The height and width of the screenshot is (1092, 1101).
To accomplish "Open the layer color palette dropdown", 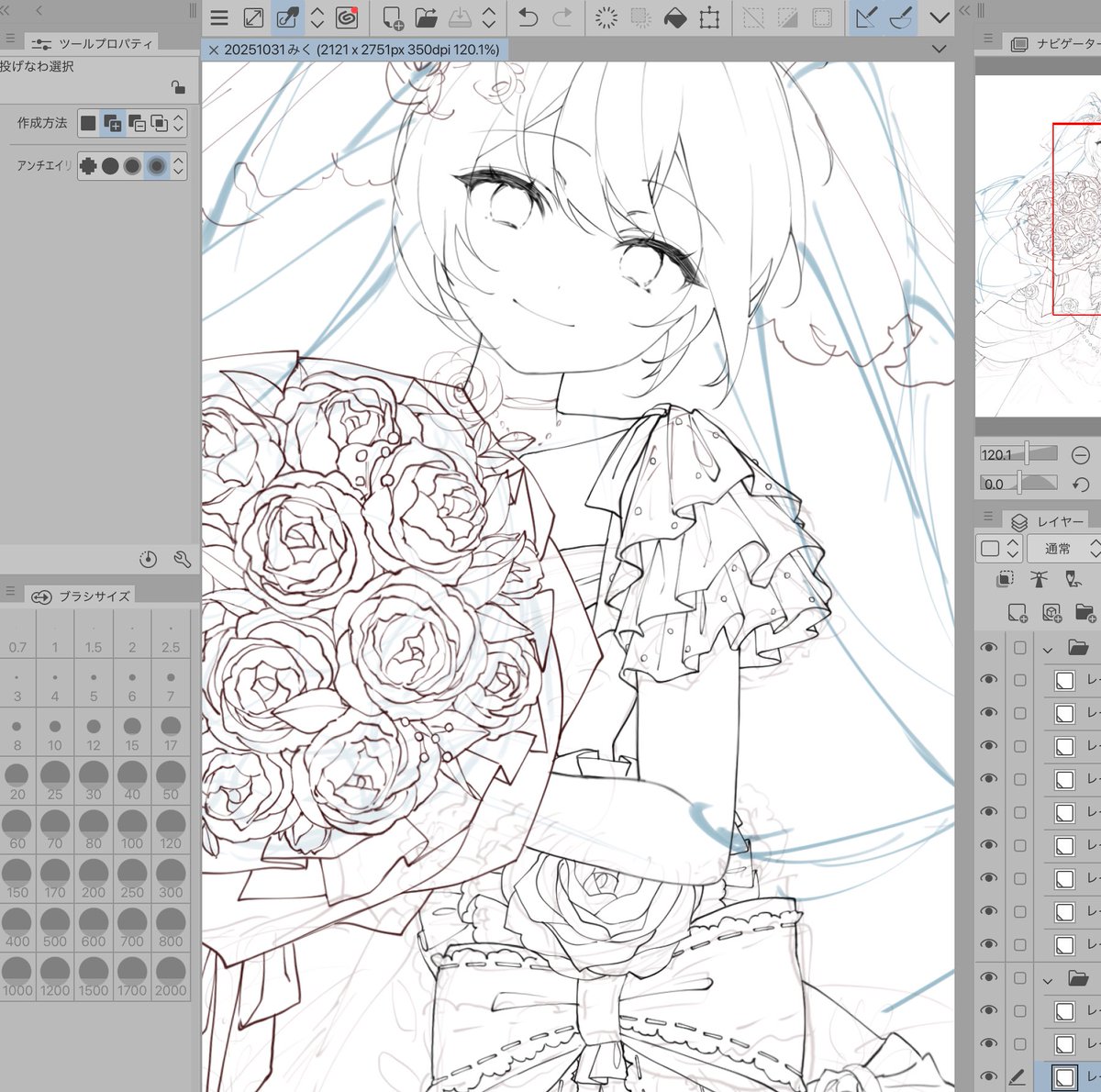I will coord(999,549).
